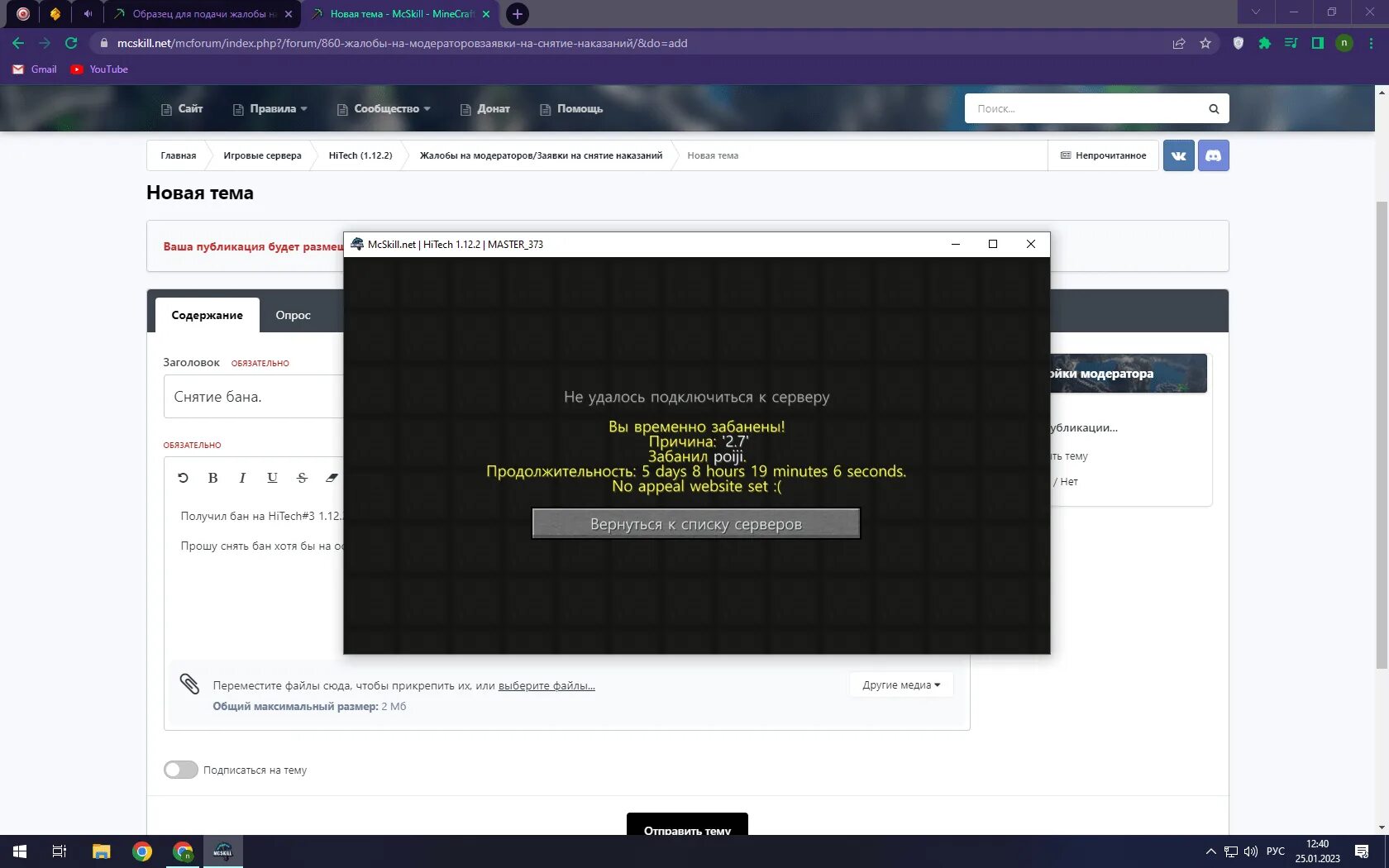1389x868 pixels.
Task: Open the YouTube bookmark
Action: pyautogui.click(x=99, y=69)
